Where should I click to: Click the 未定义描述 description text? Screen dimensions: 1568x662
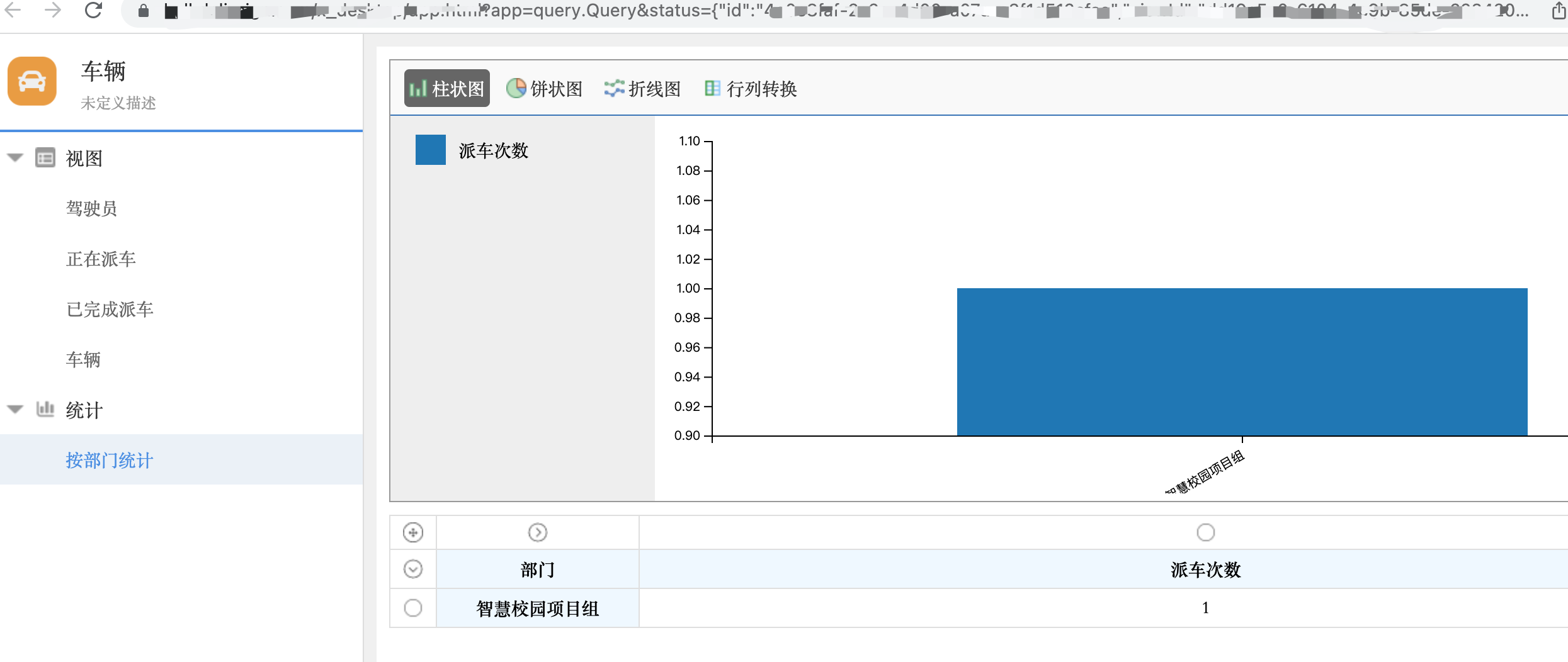coord(118,103)
